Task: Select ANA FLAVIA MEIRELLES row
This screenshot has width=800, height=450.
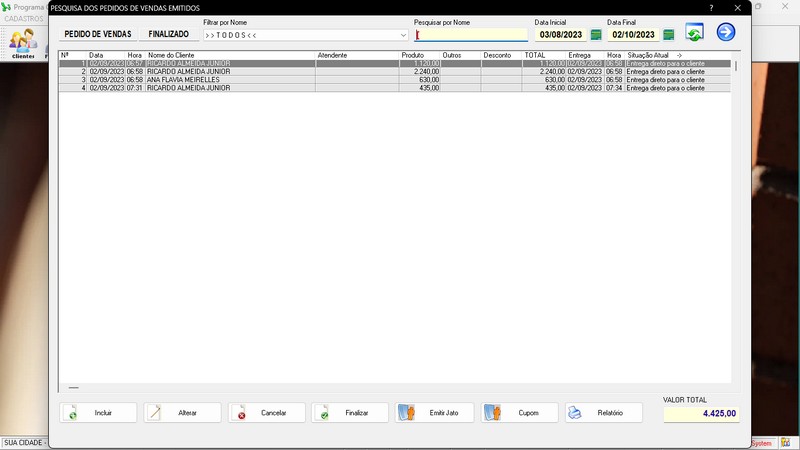Action: pyautogui.click(x=395, y=80)
